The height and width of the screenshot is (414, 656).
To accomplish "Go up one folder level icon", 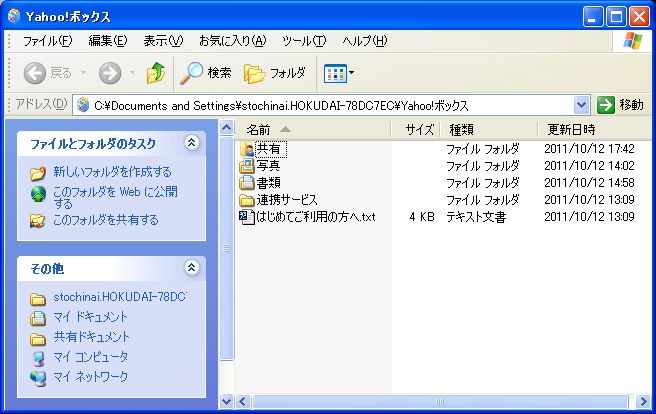I will pyautogui.click(x=156, y=73).
